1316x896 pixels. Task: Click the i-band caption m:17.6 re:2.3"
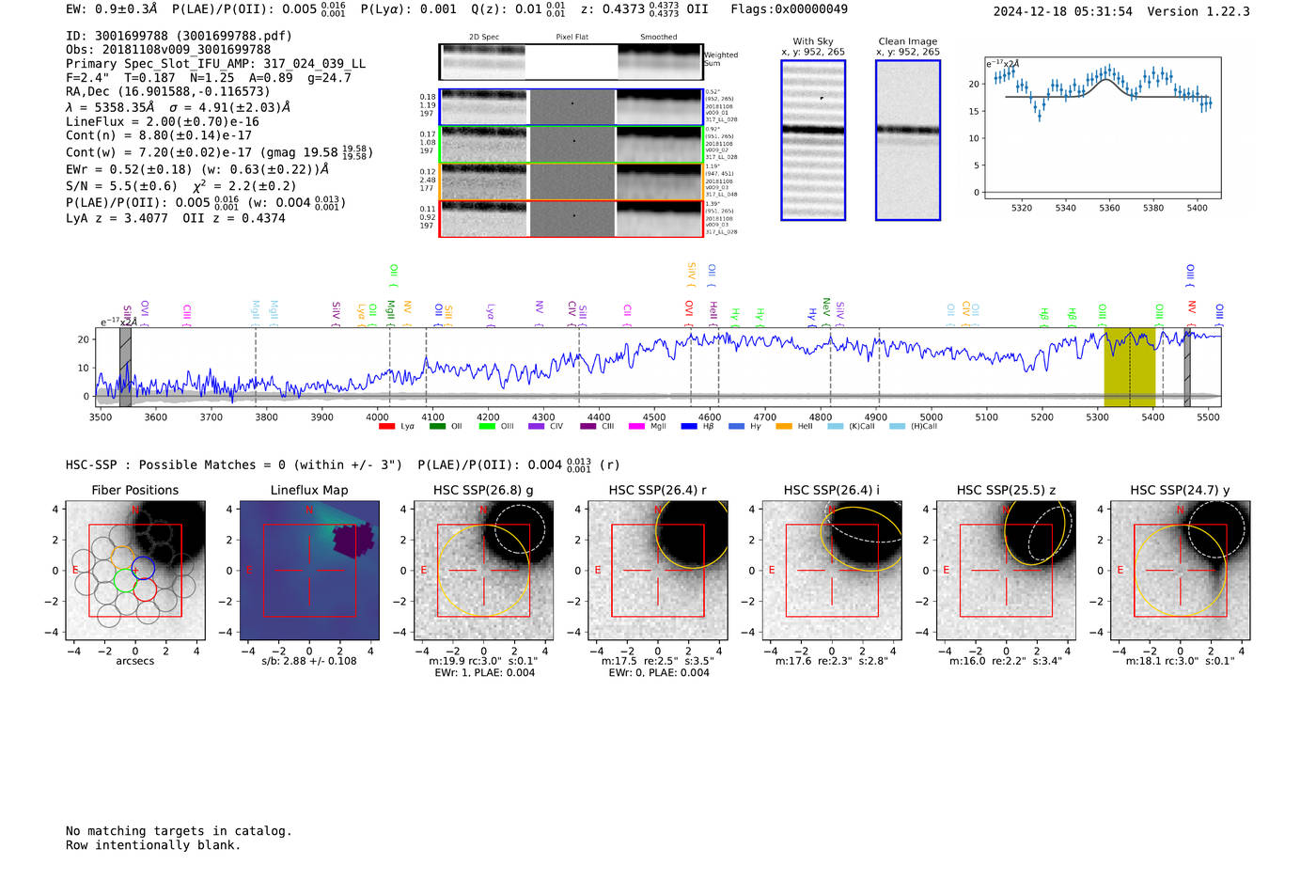tap(832, 661)
